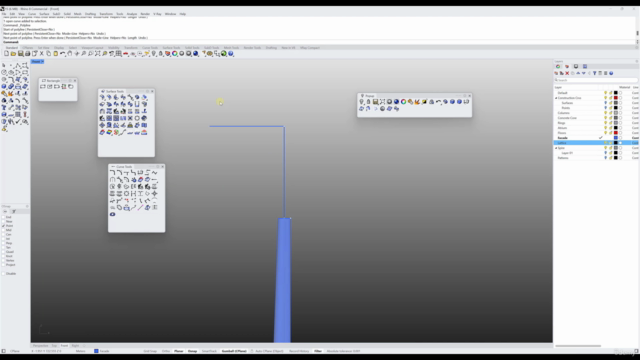Click the layer filter funnel icon
Screen dimensions: 640x360
(595, 73)
